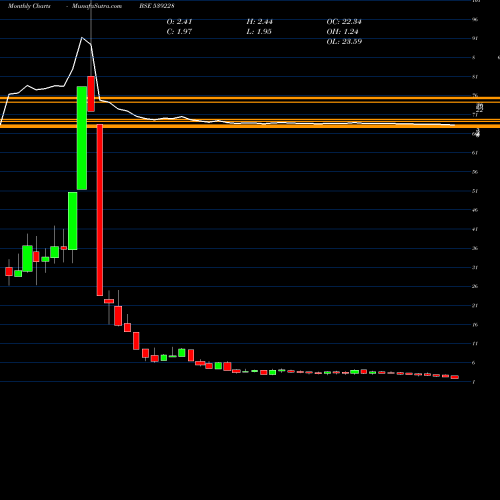The width and height of the screenshot is (500, 500).
Task: Click the peak of the white moving-average line
Action: (x=82, y=38)
